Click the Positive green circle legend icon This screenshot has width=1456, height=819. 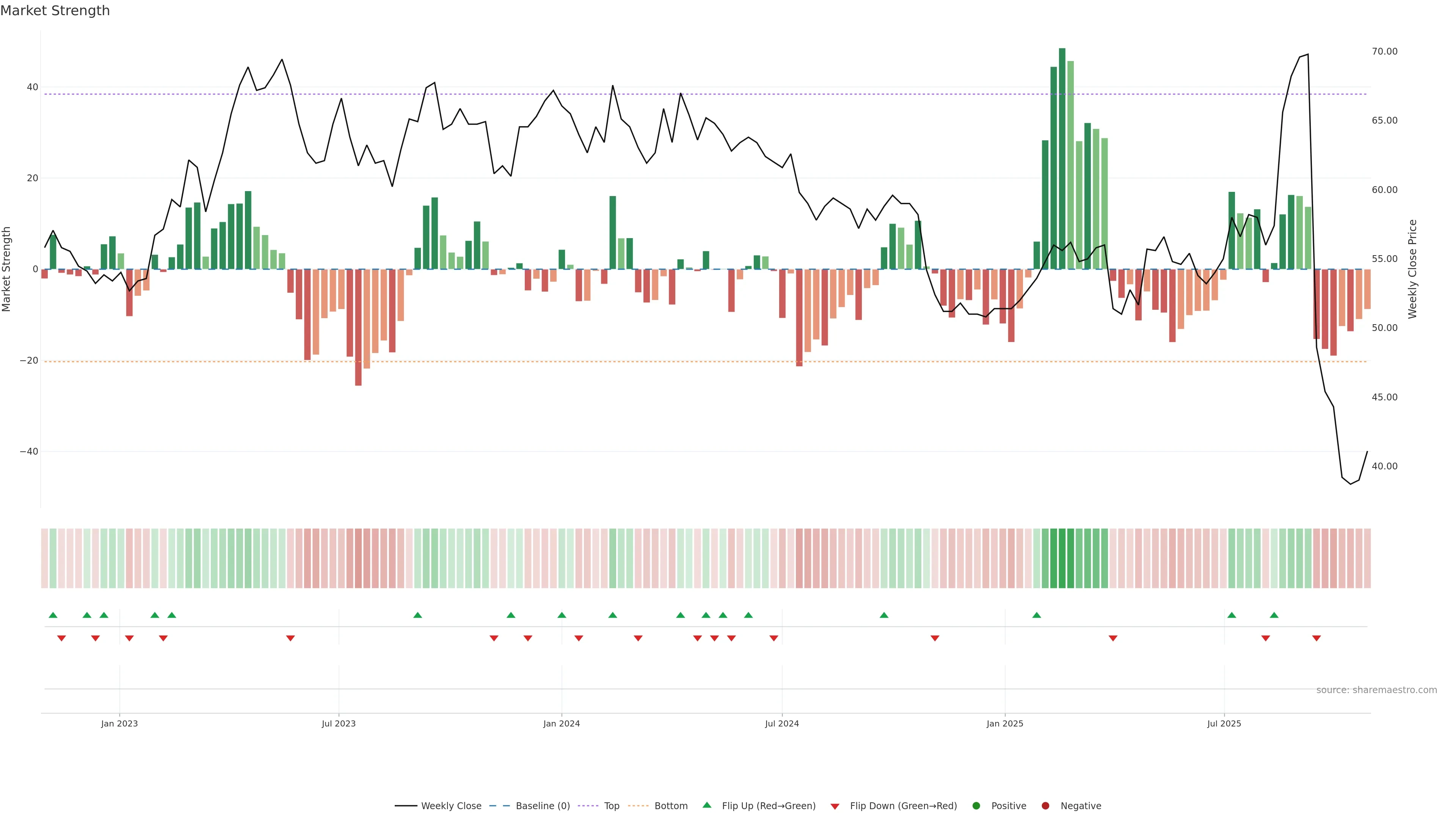pyautogui.click(x=976, y=806)
